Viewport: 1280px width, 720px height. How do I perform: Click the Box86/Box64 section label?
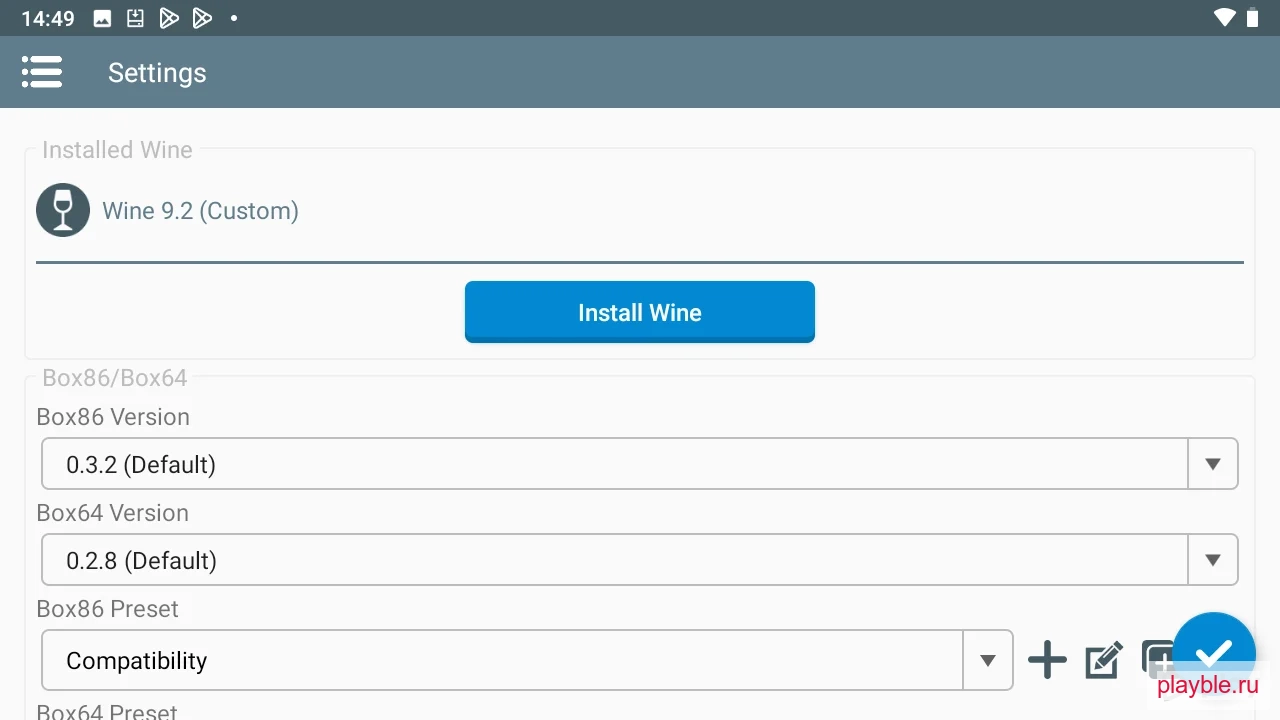(115, 378)
